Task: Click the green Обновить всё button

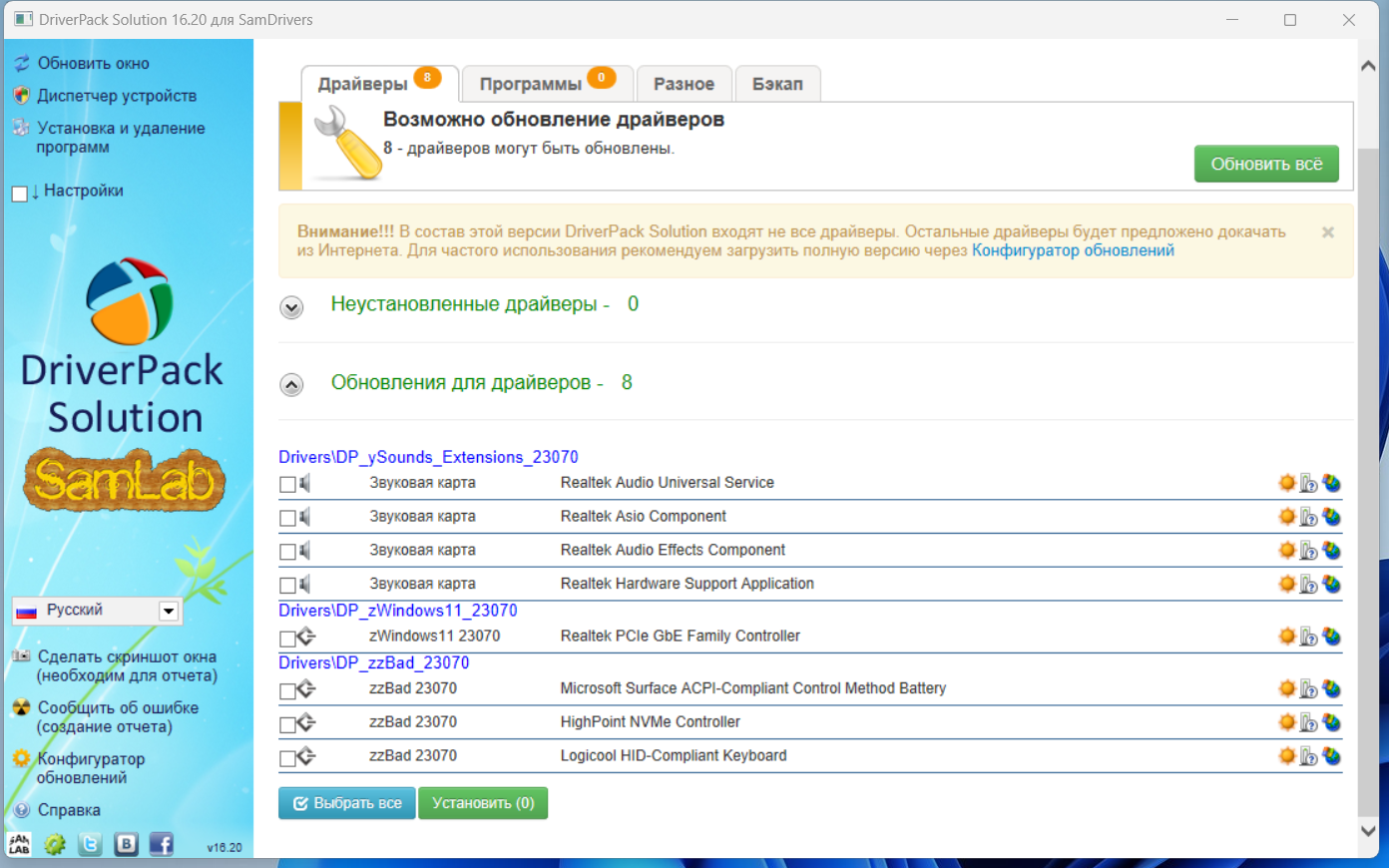Action: point(1266,164)
